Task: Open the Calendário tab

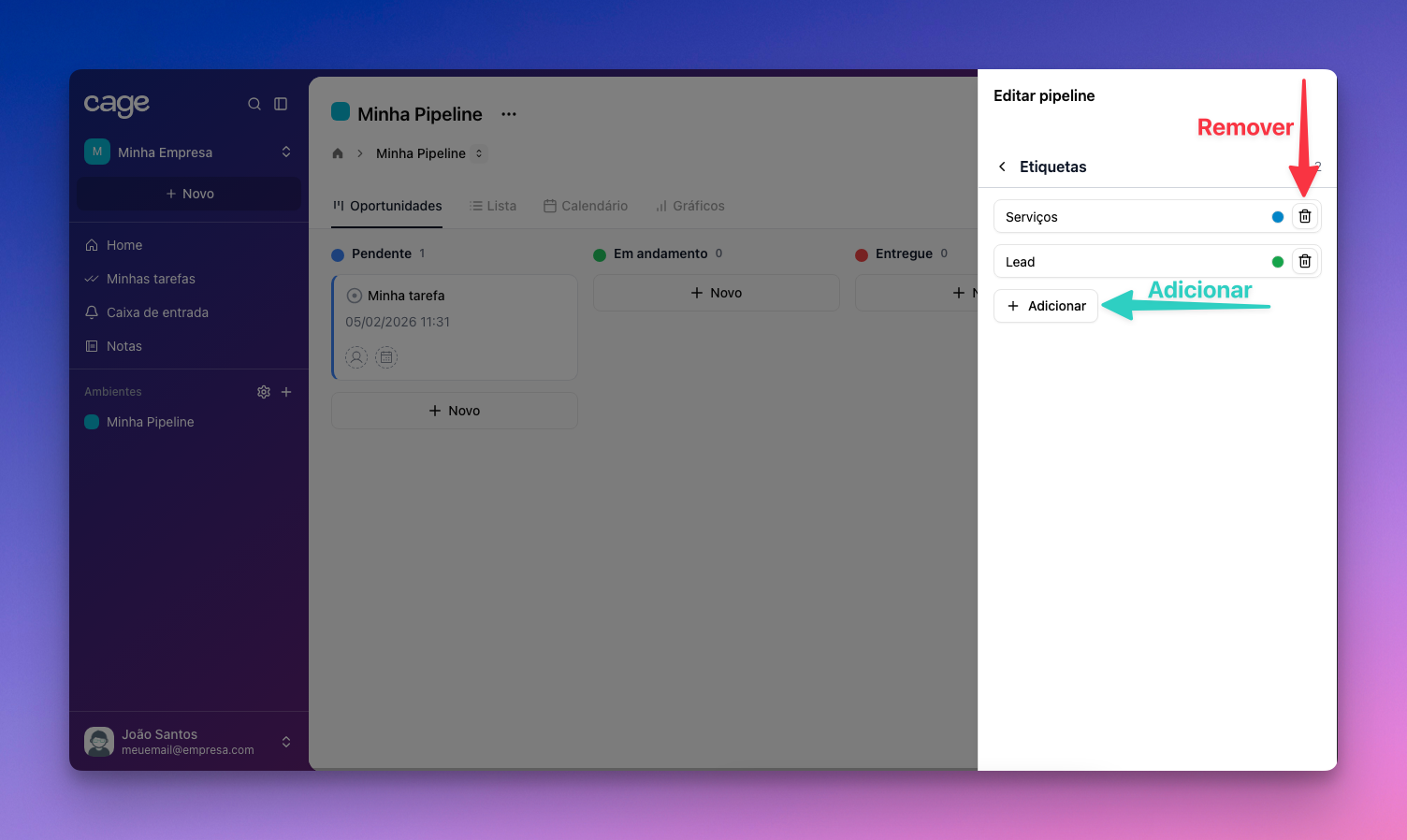Action: coord(586,206)
